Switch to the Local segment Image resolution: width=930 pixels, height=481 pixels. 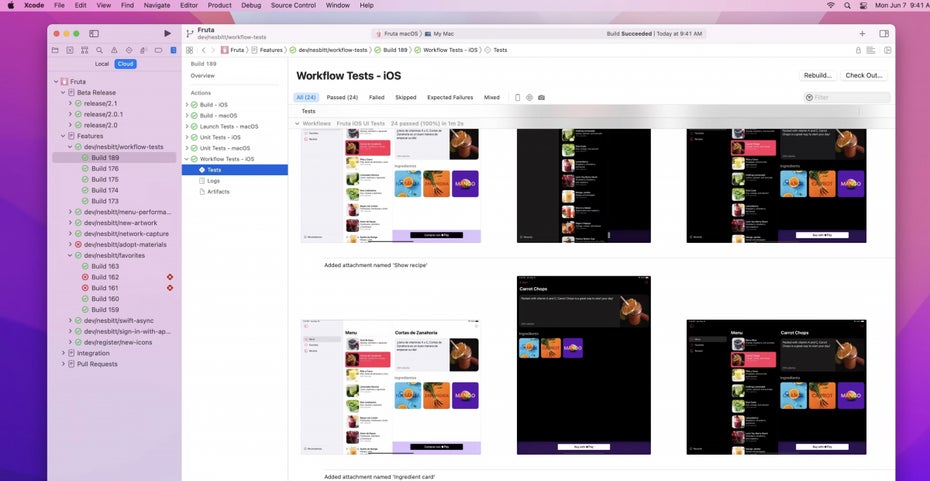(x=102, y=64)
